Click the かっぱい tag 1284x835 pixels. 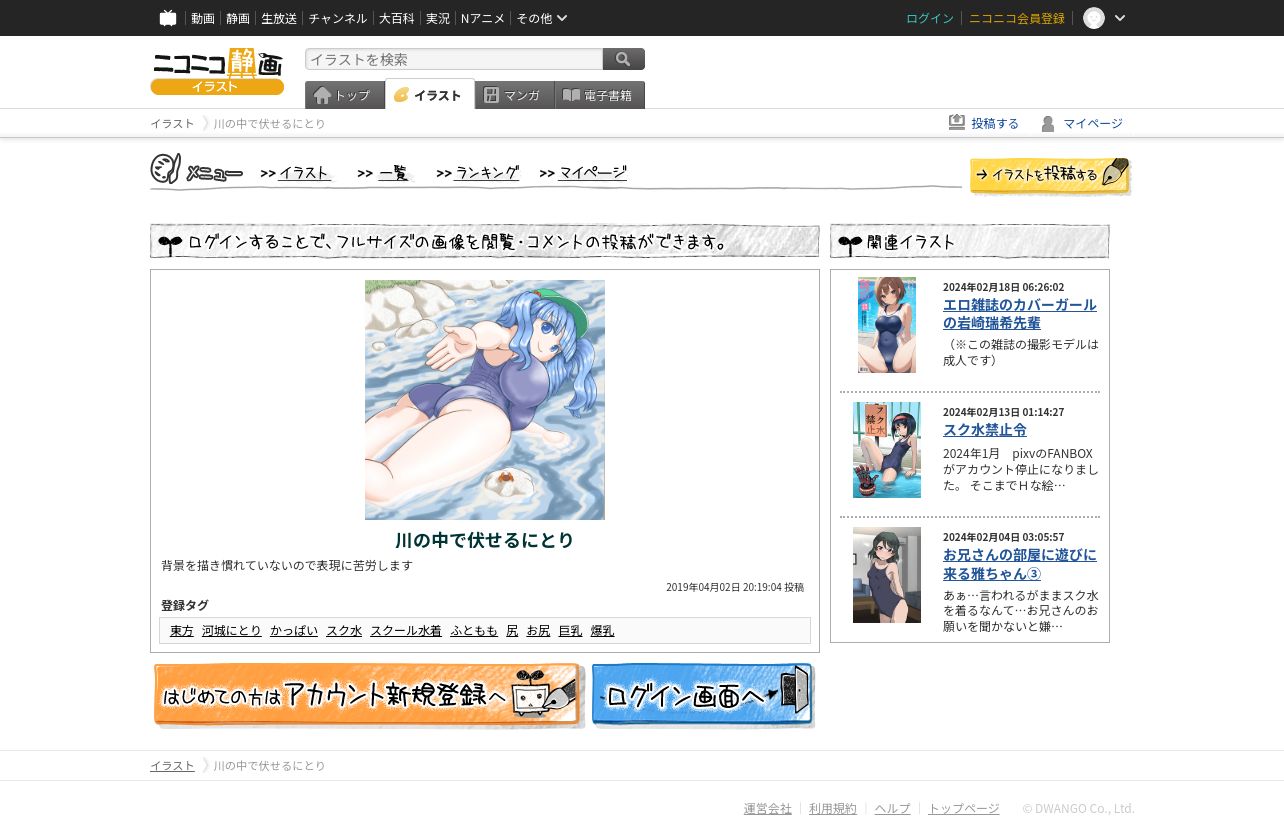click(x=294, y=631)
